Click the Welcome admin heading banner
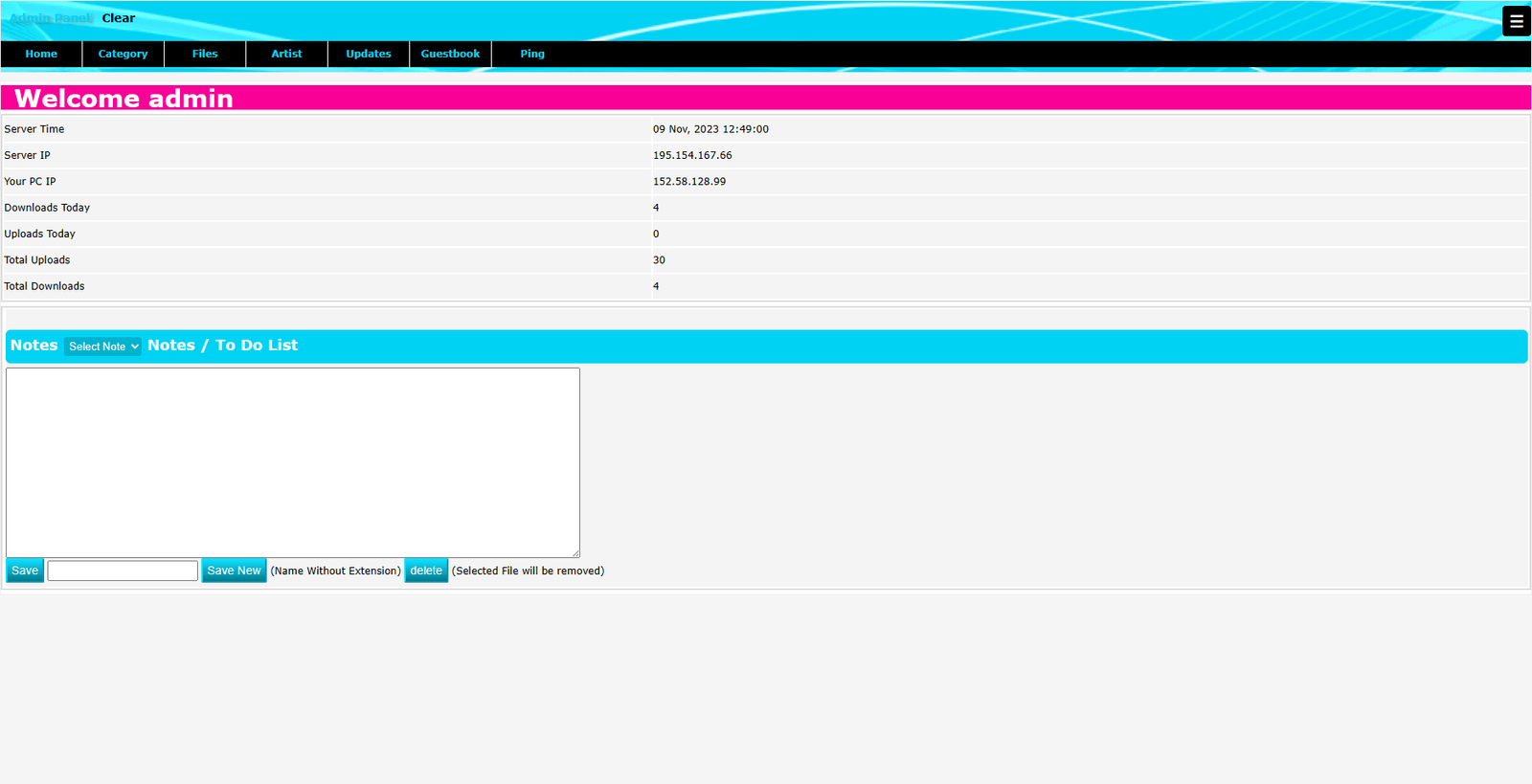The image size is (1532, 784). 124,99
